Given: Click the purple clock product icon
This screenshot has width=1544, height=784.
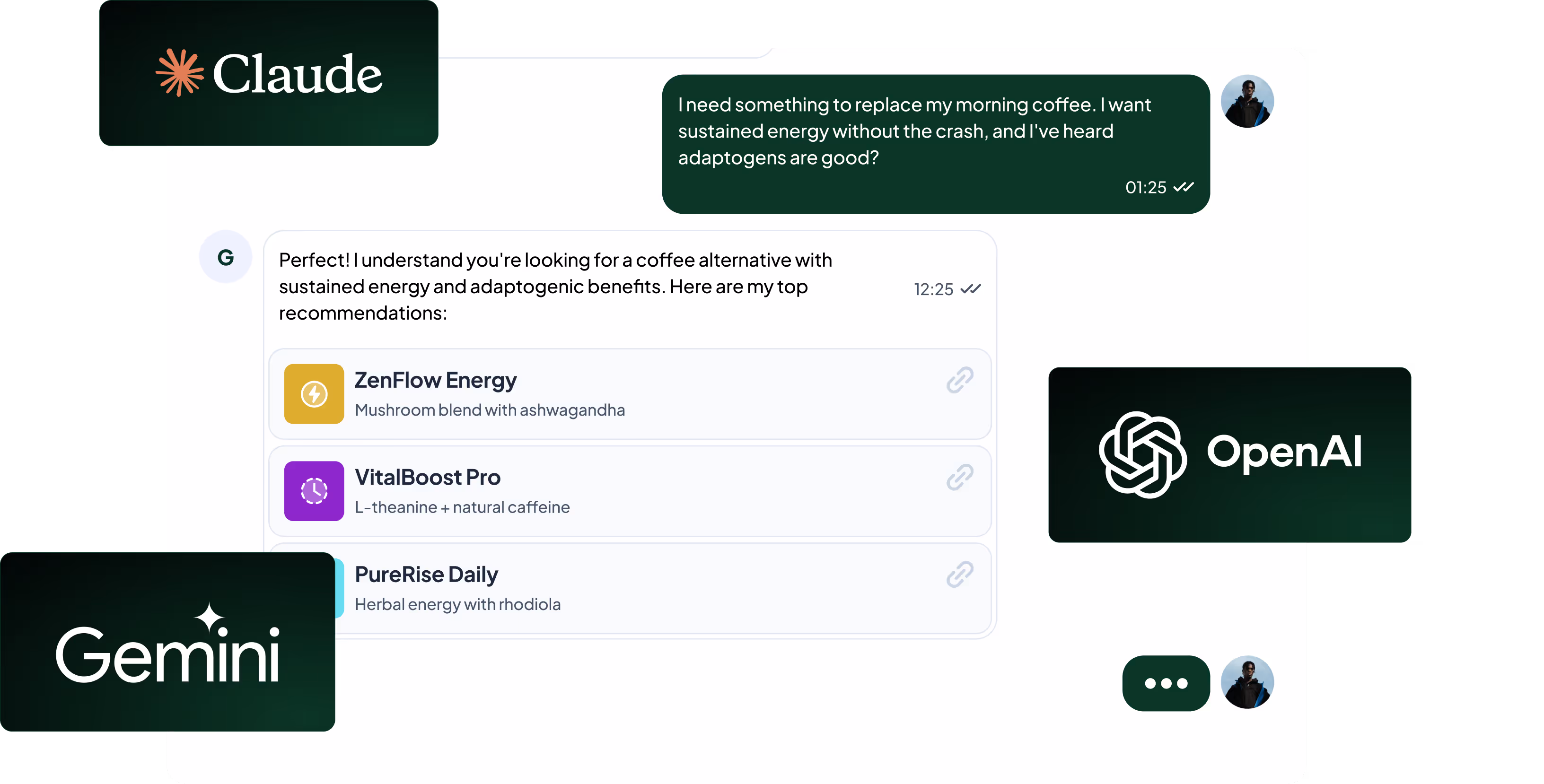Looking at the screenshot, I should (x=314, y=491).
